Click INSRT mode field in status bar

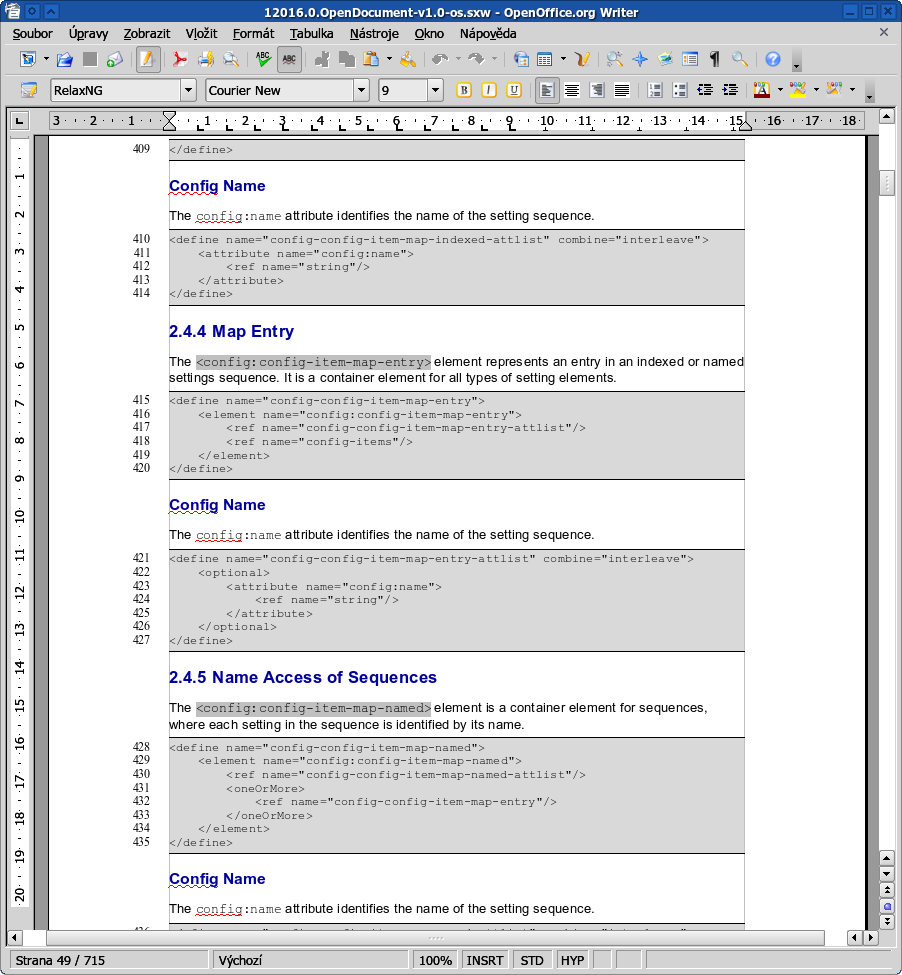tap(485, 960)
